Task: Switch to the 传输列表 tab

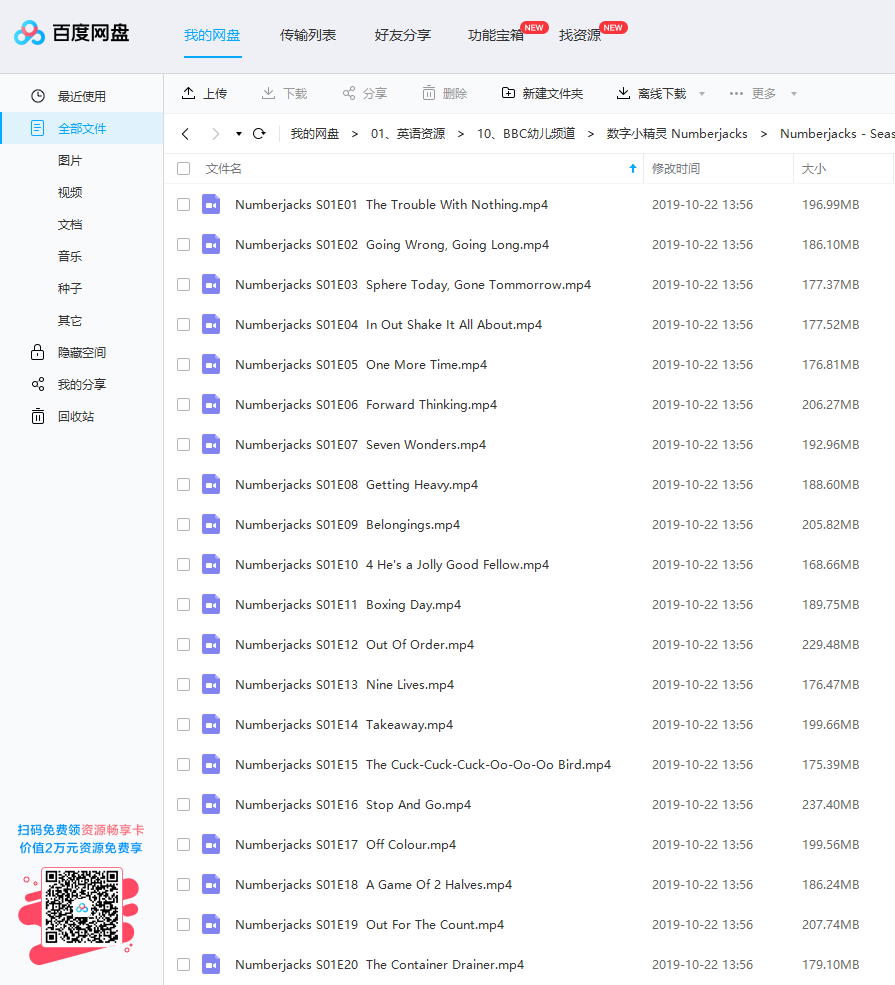Action: tap(308, 35)
